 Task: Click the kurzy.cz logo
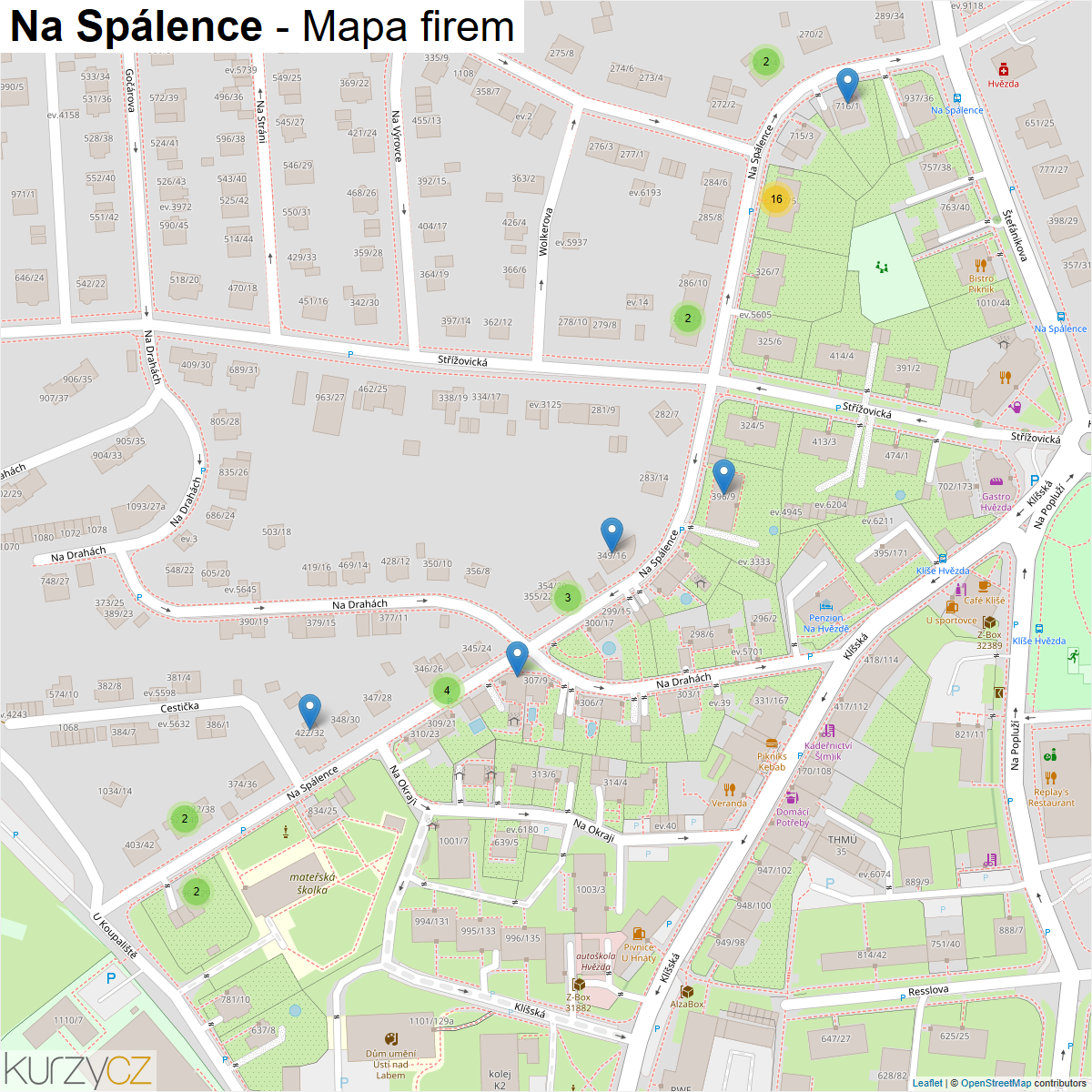coord(78,1070)
